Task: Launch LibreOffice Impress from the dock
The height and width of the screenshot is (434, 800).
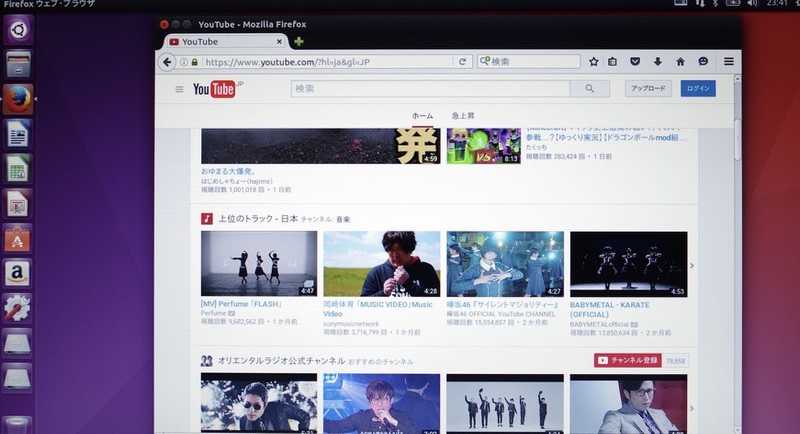Action: [18, 203]
